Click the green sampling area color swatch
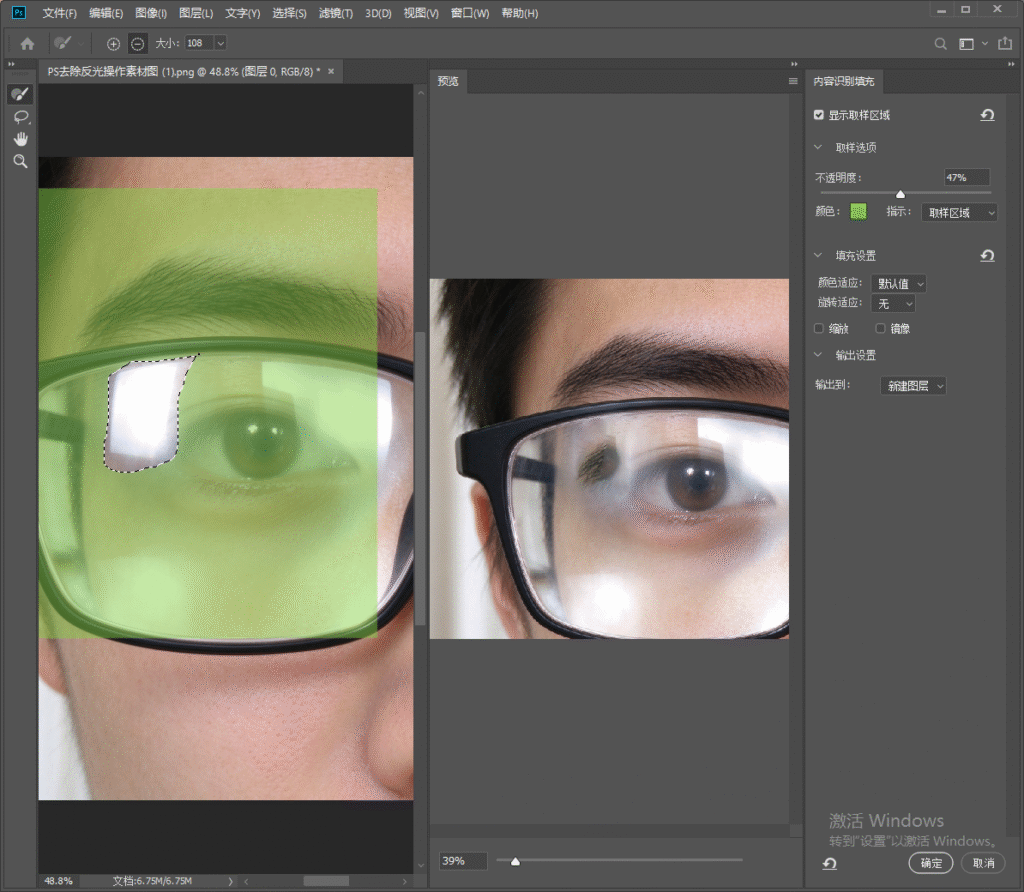The height and width of the screenshot is (892, 1024). (858, 212)
